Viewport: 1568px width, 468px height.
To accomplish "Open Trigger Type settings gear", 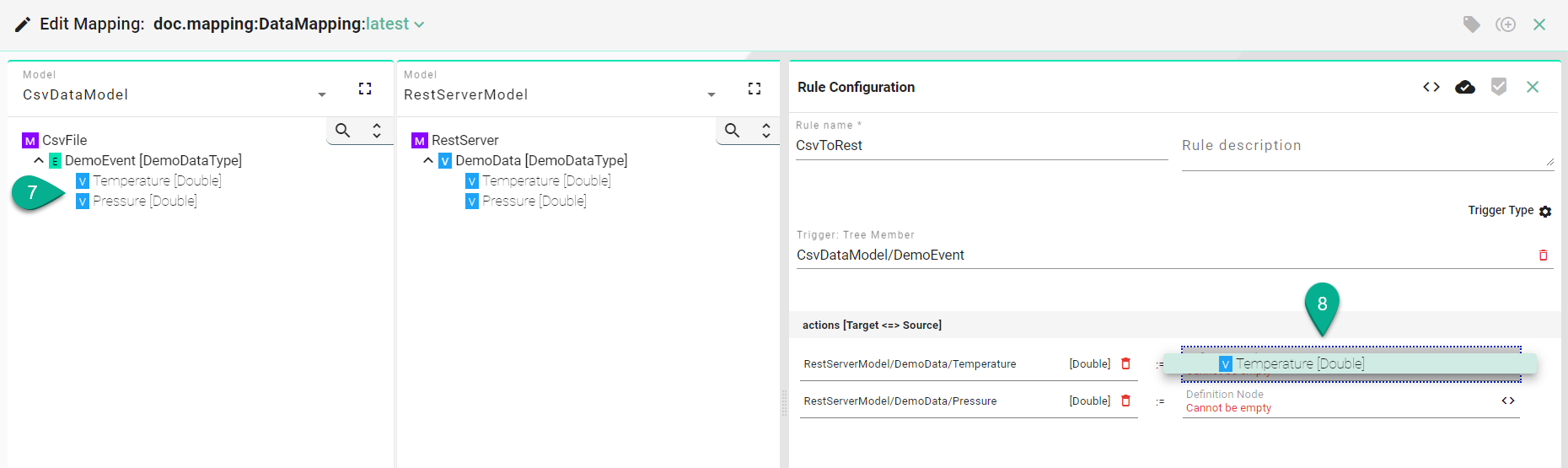I will pos(1545,212).
